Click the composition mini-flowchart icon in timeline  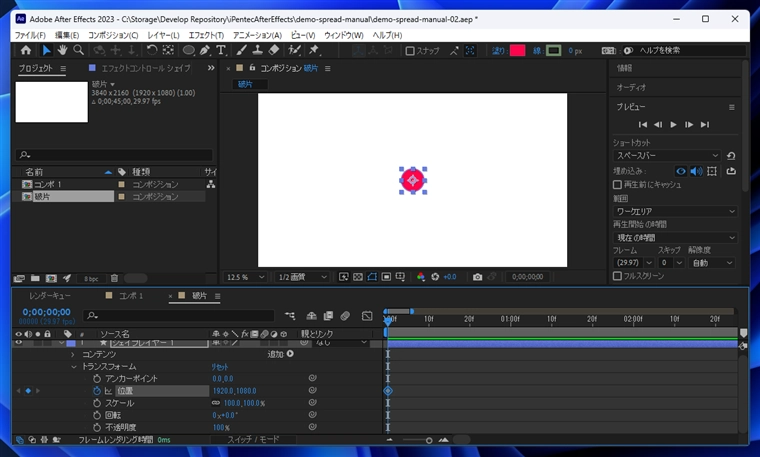click(x=290, y=316)
